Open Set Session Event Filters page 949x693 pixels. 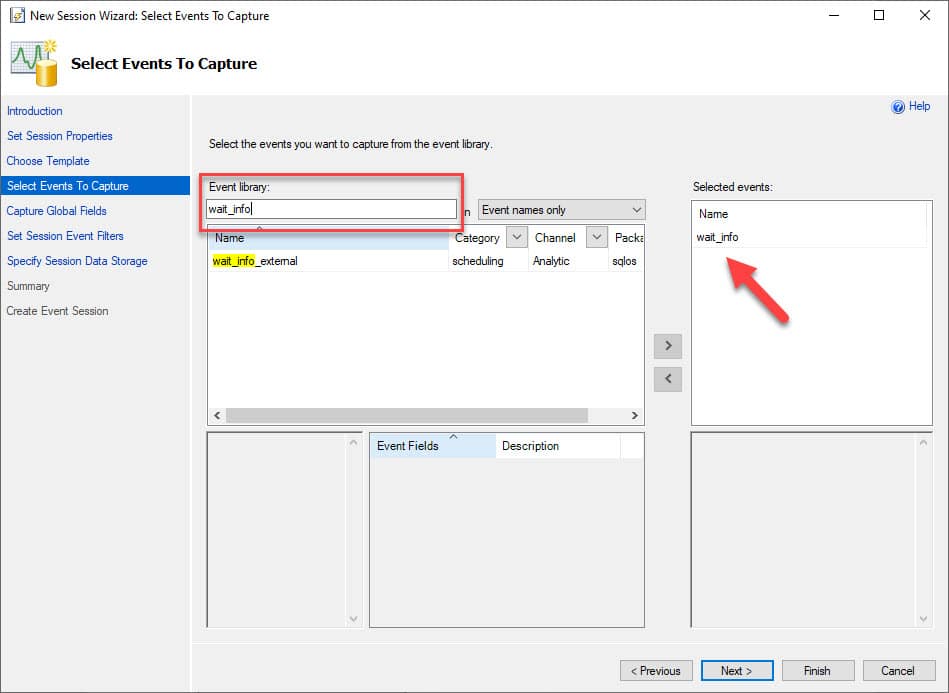click(65, 236)
